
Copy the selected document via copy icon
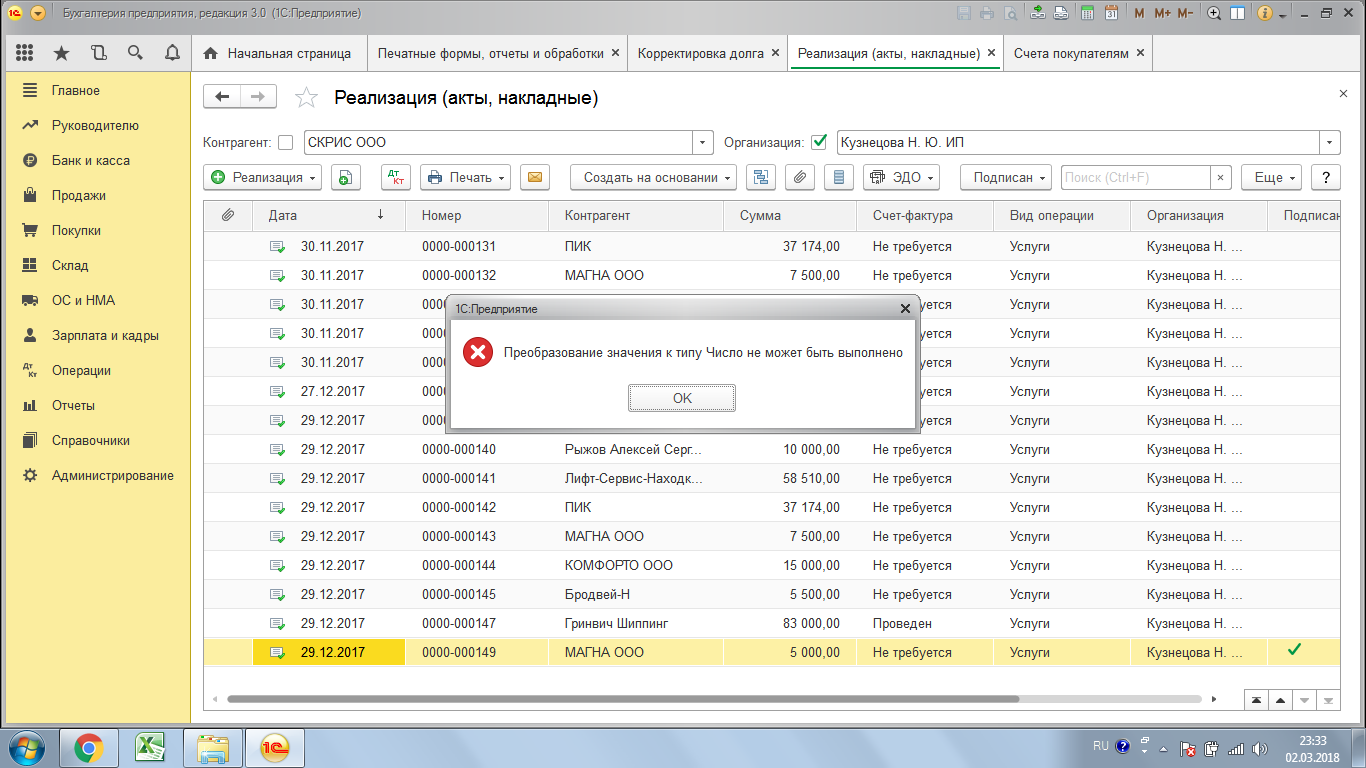tap(345, 177)
